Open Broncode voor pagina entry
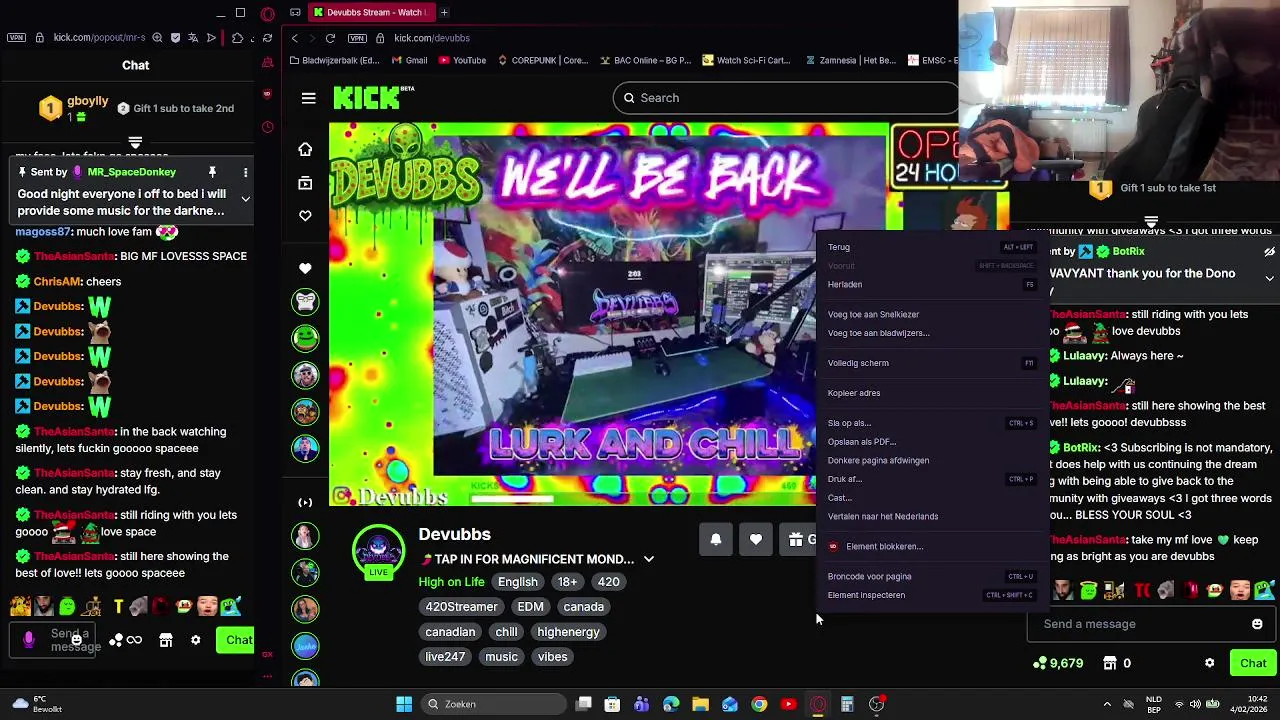Screen dimensions: 1280x720 [x=930, y=576]
